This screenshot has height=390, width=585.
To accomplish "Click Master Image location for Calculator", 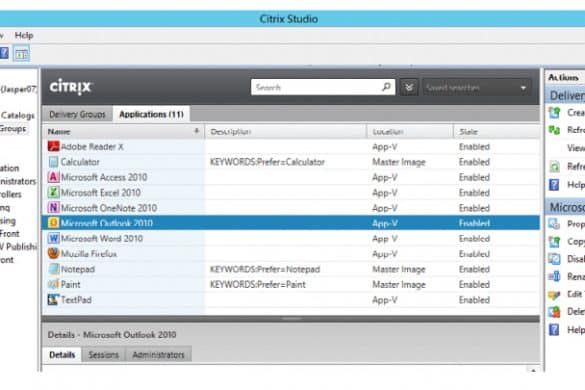I will pyautogui.click(x=399, y=162).
